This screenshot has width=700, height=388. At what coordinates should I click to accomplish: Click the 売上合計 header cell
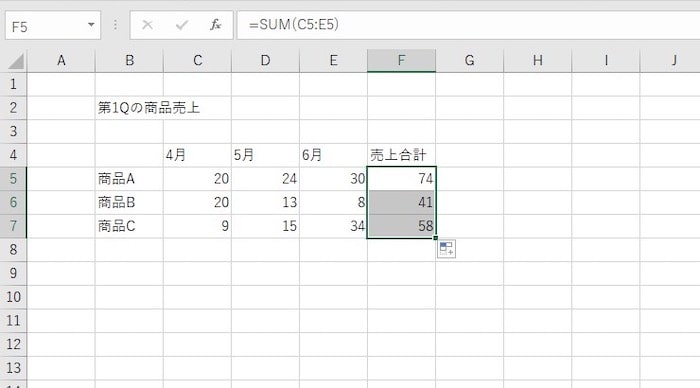tap(401, 155)
